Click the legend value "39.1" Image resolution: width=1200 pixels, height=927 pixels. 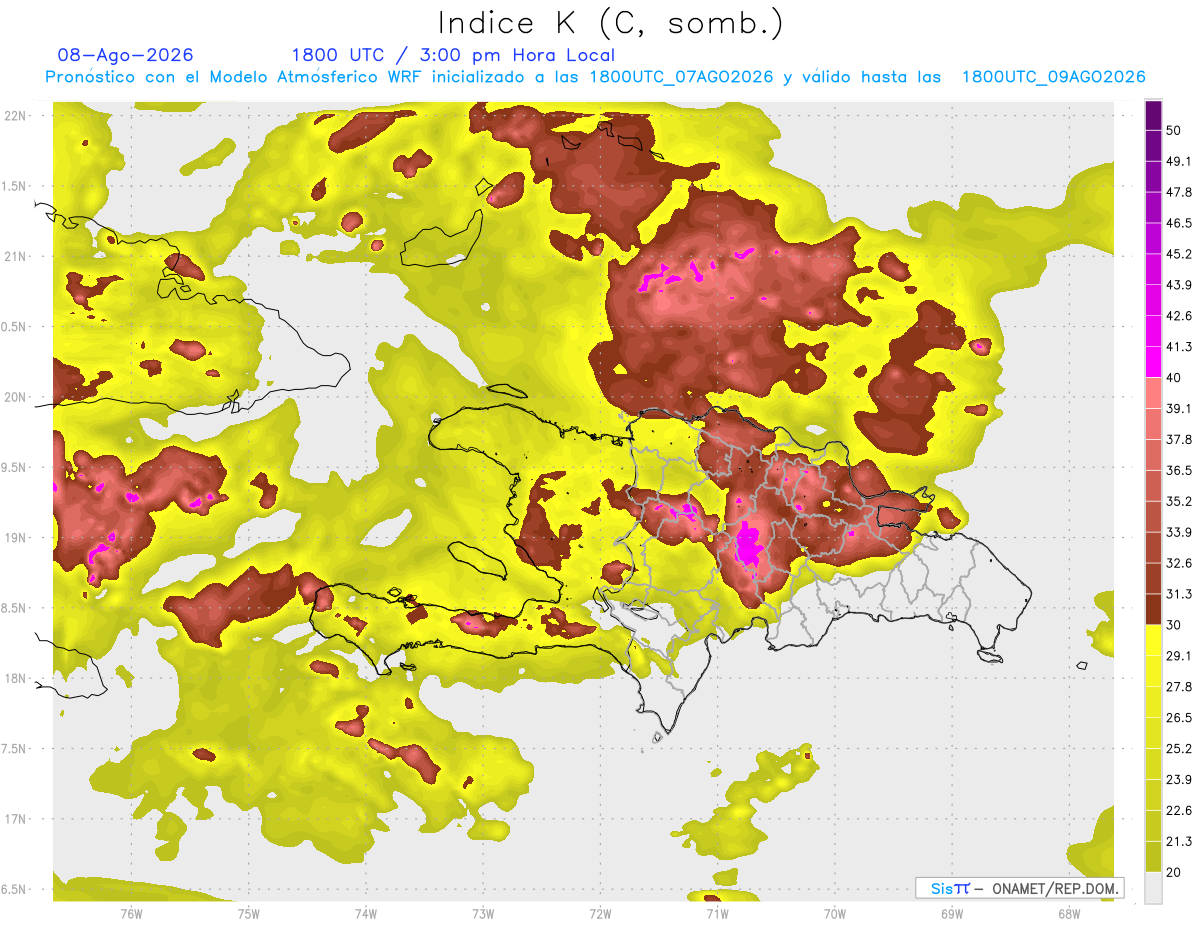[1179, 408]
